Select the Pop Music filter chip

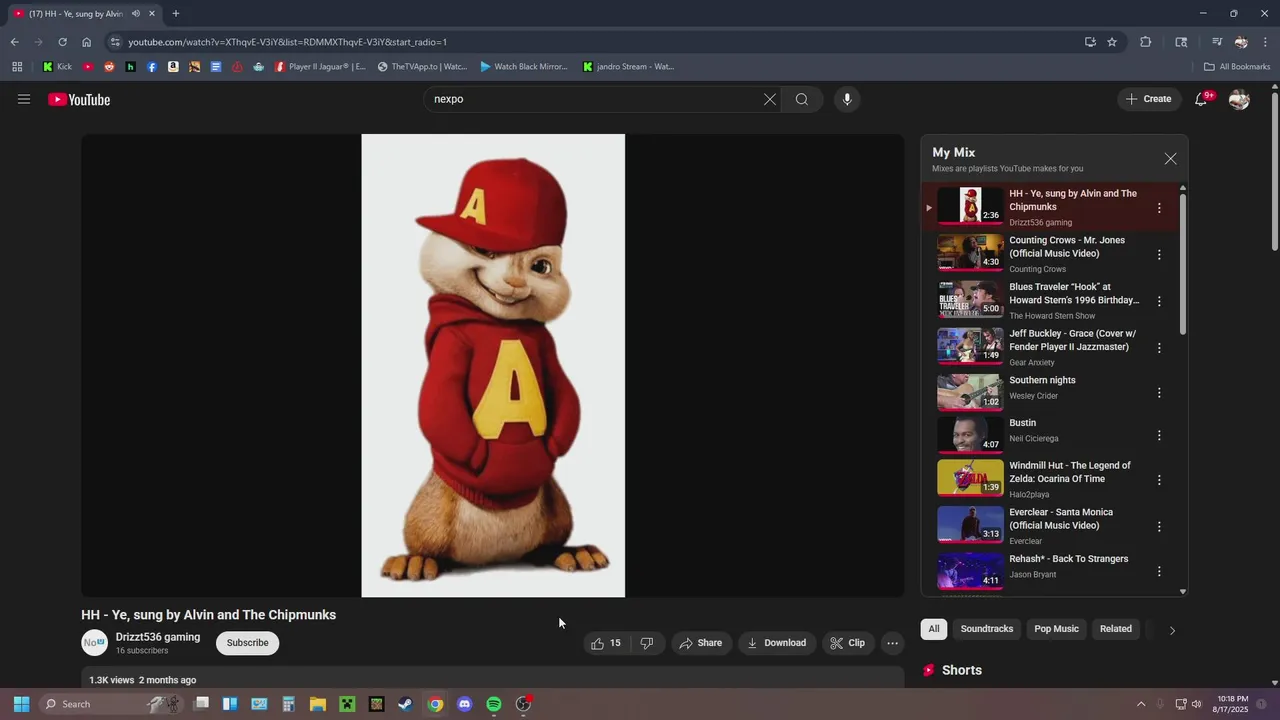[x=1056, y=629]
